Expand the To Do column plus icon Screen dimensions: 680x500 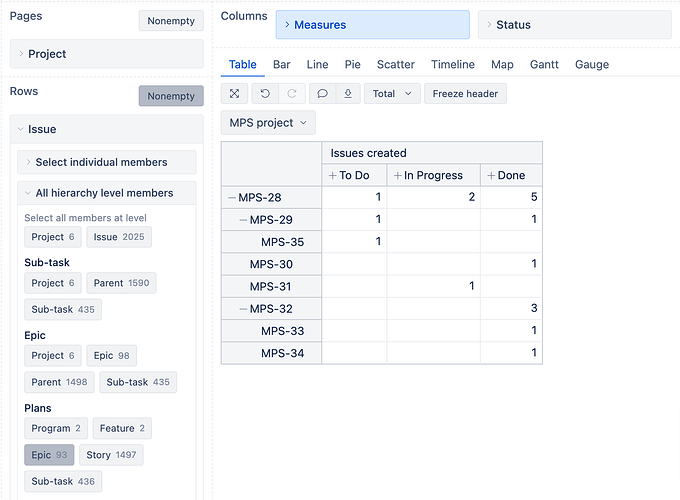click(x=333, y=176)
